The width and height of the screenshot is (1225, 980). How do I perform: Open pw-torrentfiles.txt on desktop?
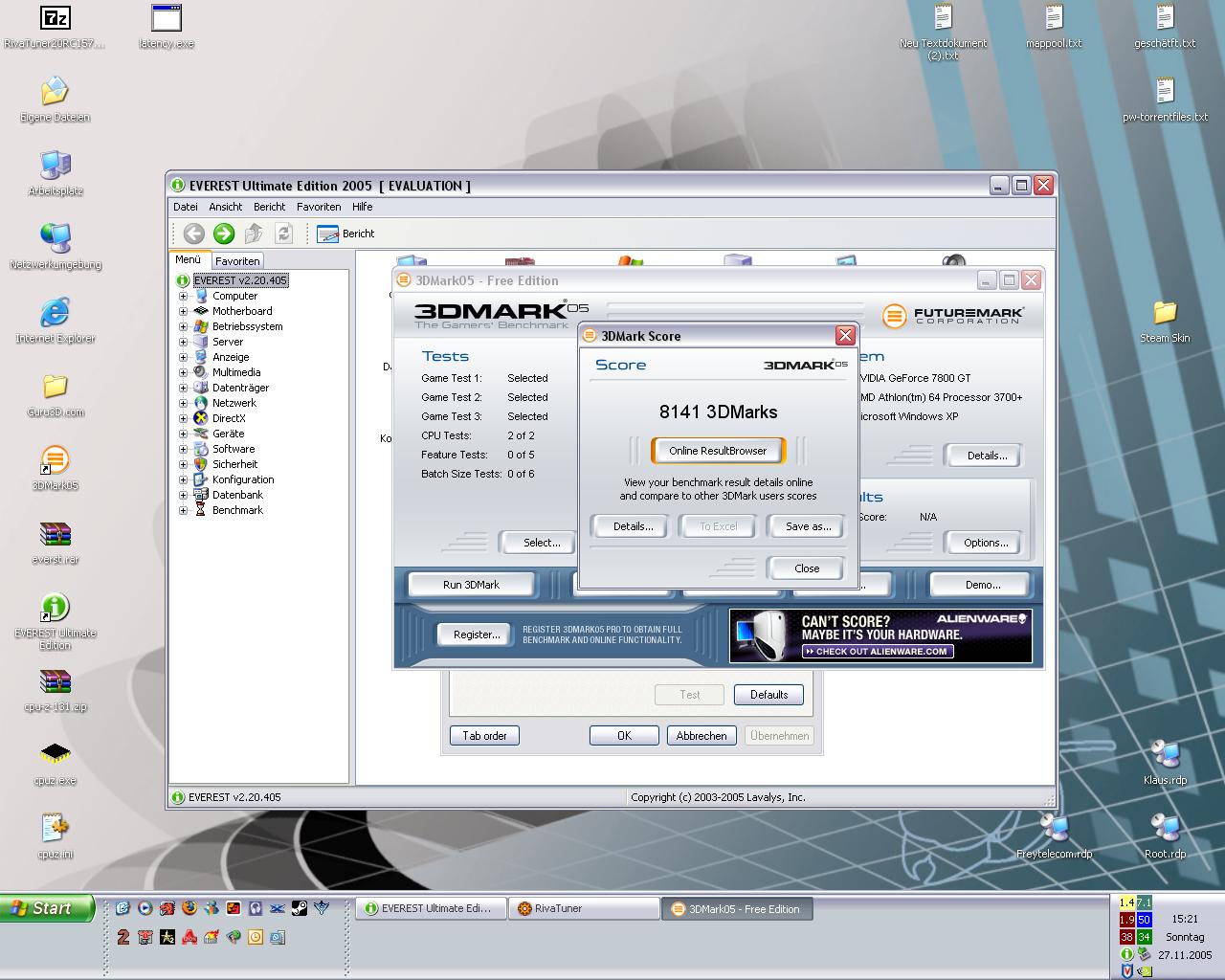[x=1165, y=100]
